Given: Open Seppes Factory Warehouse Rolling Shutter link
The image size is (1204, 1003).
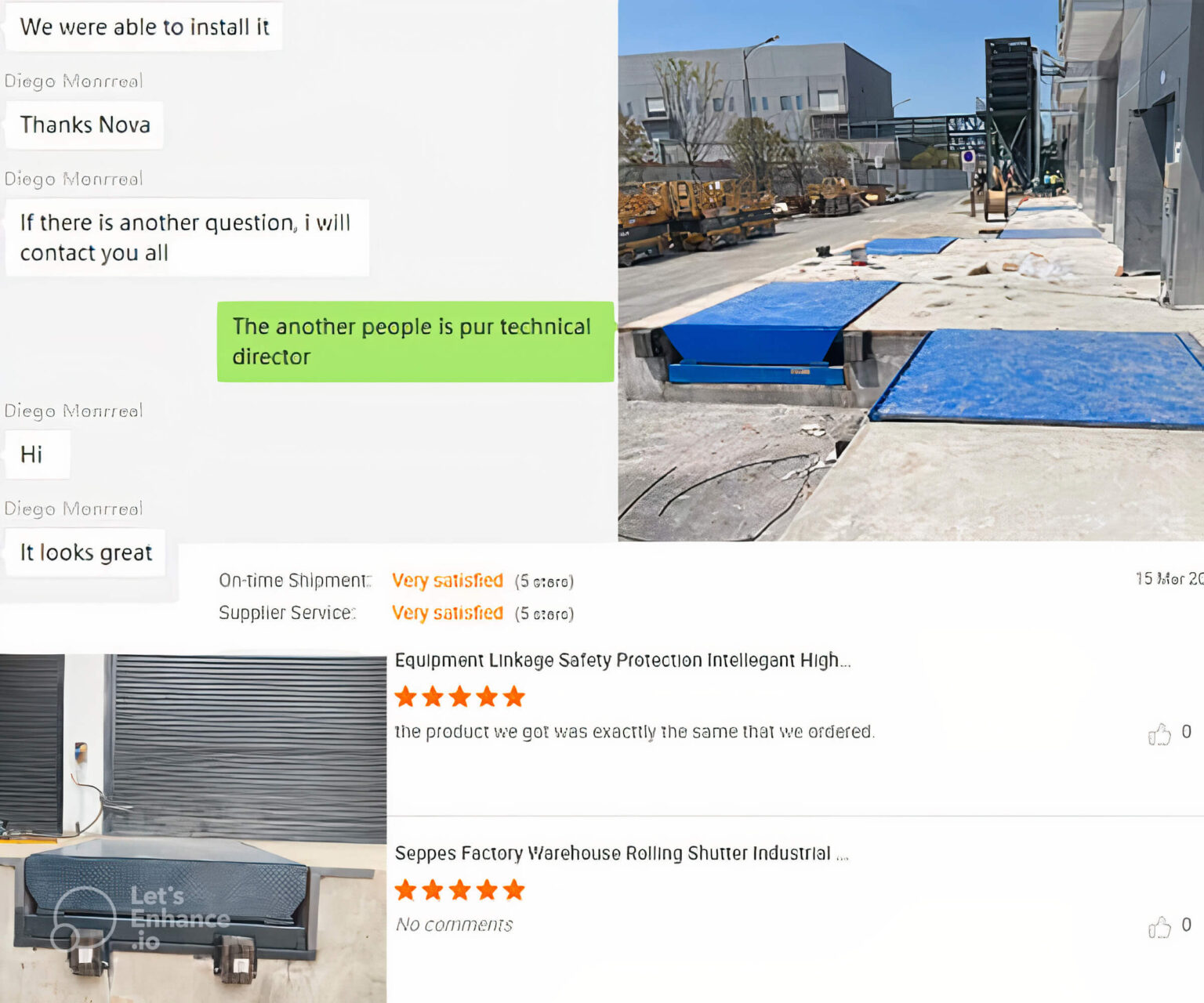Looking at the screenshot, I should pos(622,853).
